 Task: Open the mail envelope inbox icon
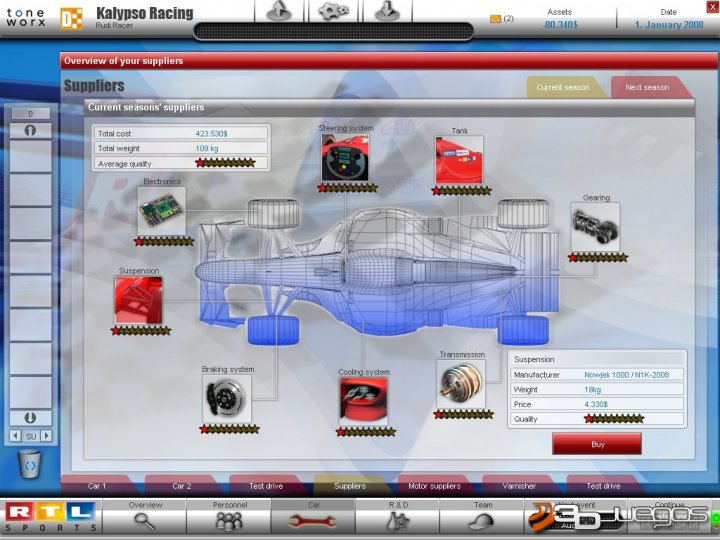[495, 19]
